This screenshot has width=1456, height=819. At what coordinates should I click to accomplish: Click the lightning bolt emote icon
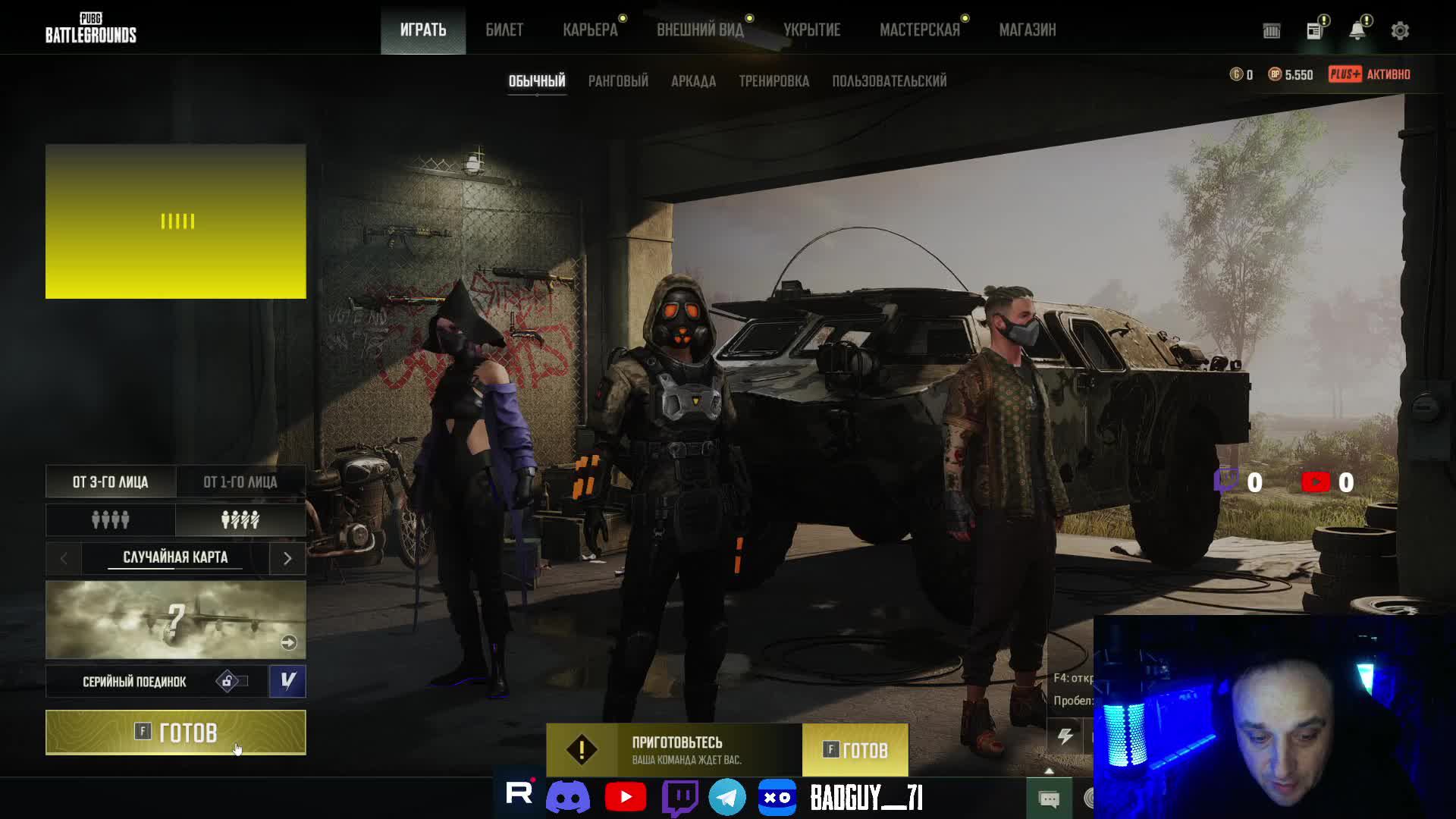coord(1065,736)
